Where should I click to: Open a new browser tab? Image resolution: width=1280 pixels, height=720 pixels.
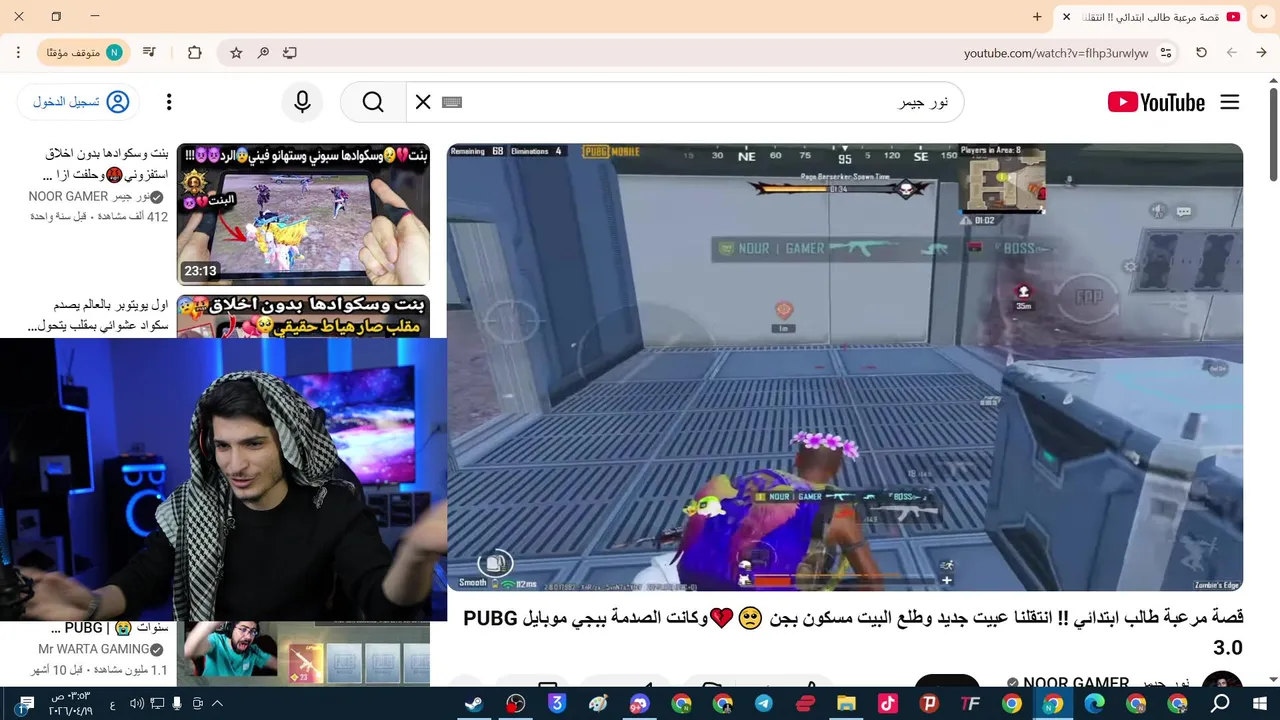point(1037,17)
